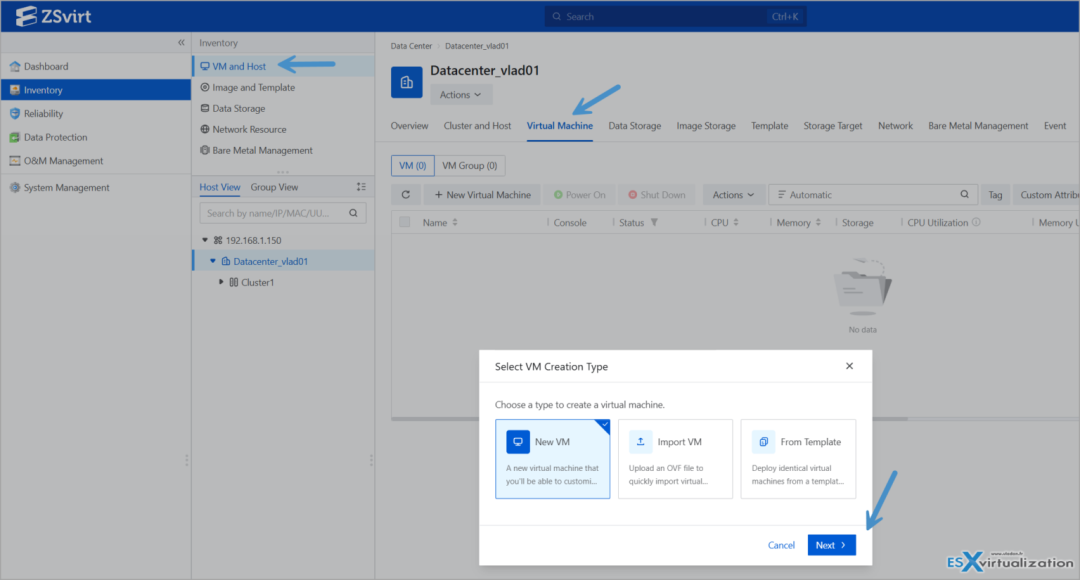The height and width of the screenshot is (580, 1080).
Task: Click the global Search field
Action: click(x=675, y=17)
